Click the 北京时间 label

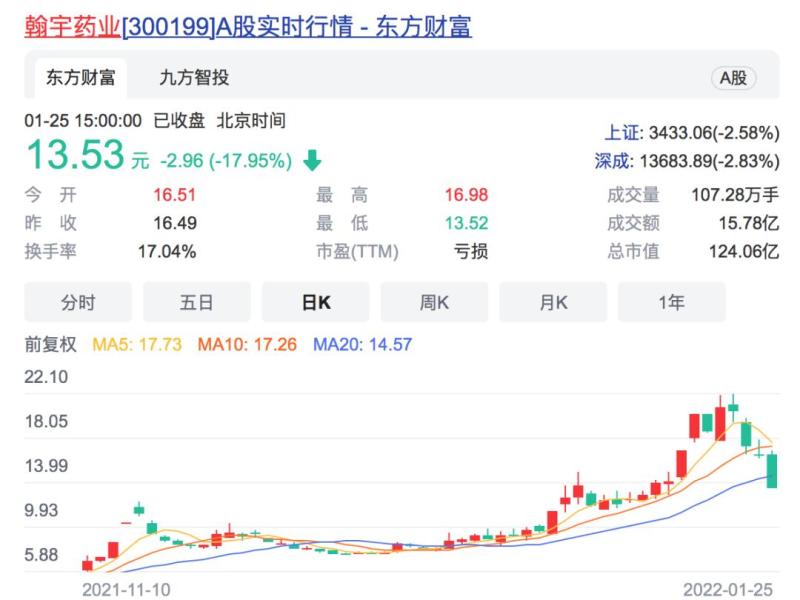pyautogui.click(x=251, y=121)
